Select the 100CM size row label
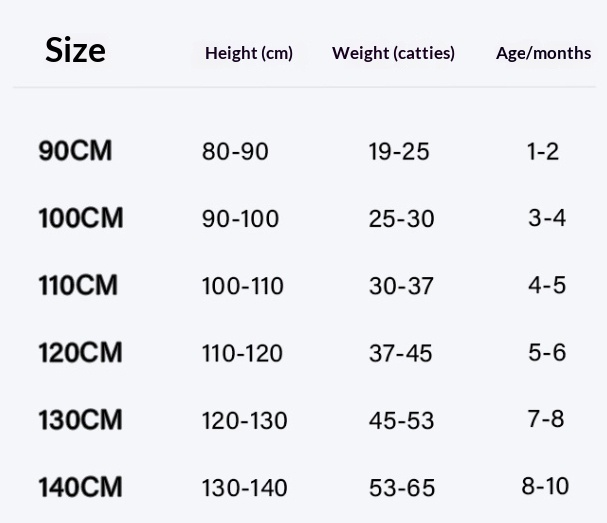 tap(81, 218)
